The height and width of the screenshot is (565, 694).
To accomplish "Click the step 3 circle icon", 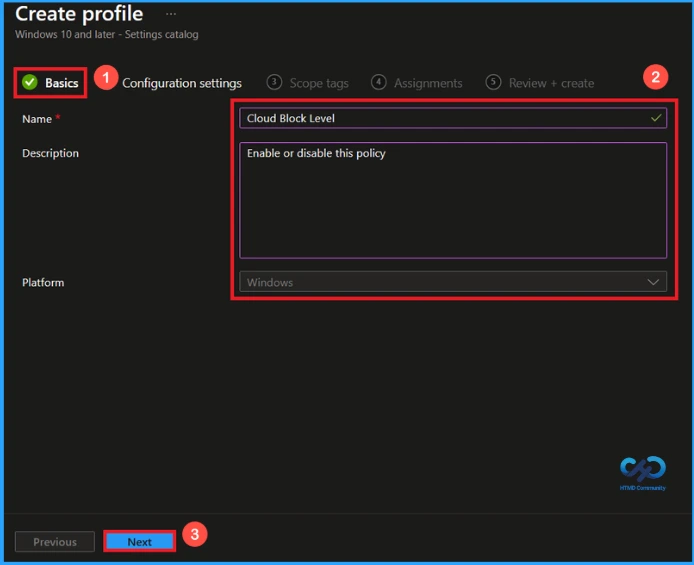I will pyautogui.click(x=274, y=82).
